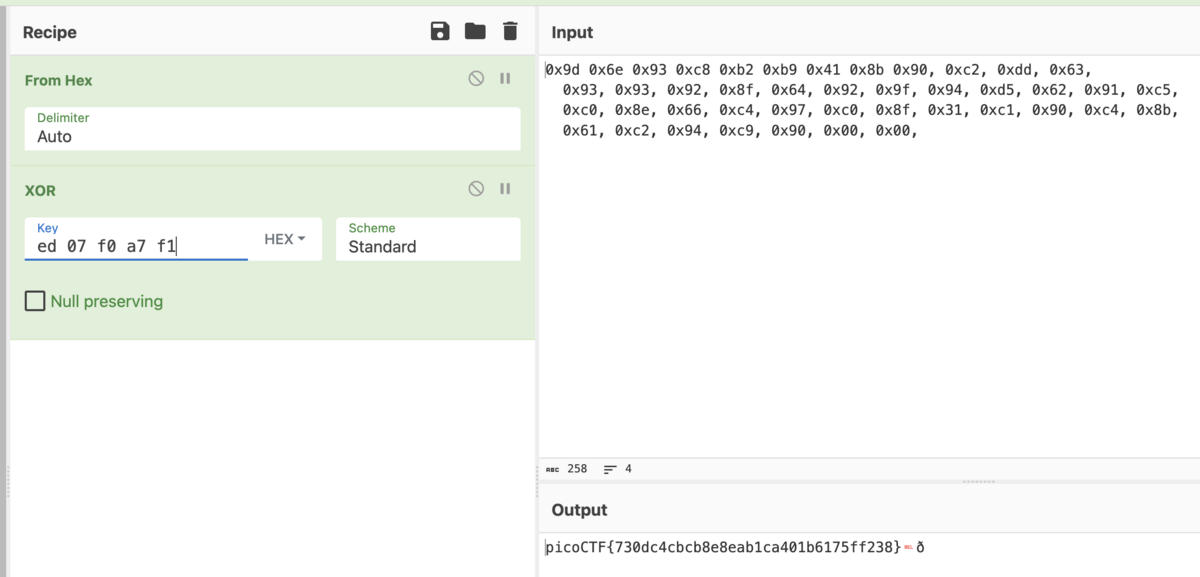Image resolution: width=1200 pixels, height=577 pixels.
Task: Open the load recipe folder icon
Action: (x=475, y=31)
